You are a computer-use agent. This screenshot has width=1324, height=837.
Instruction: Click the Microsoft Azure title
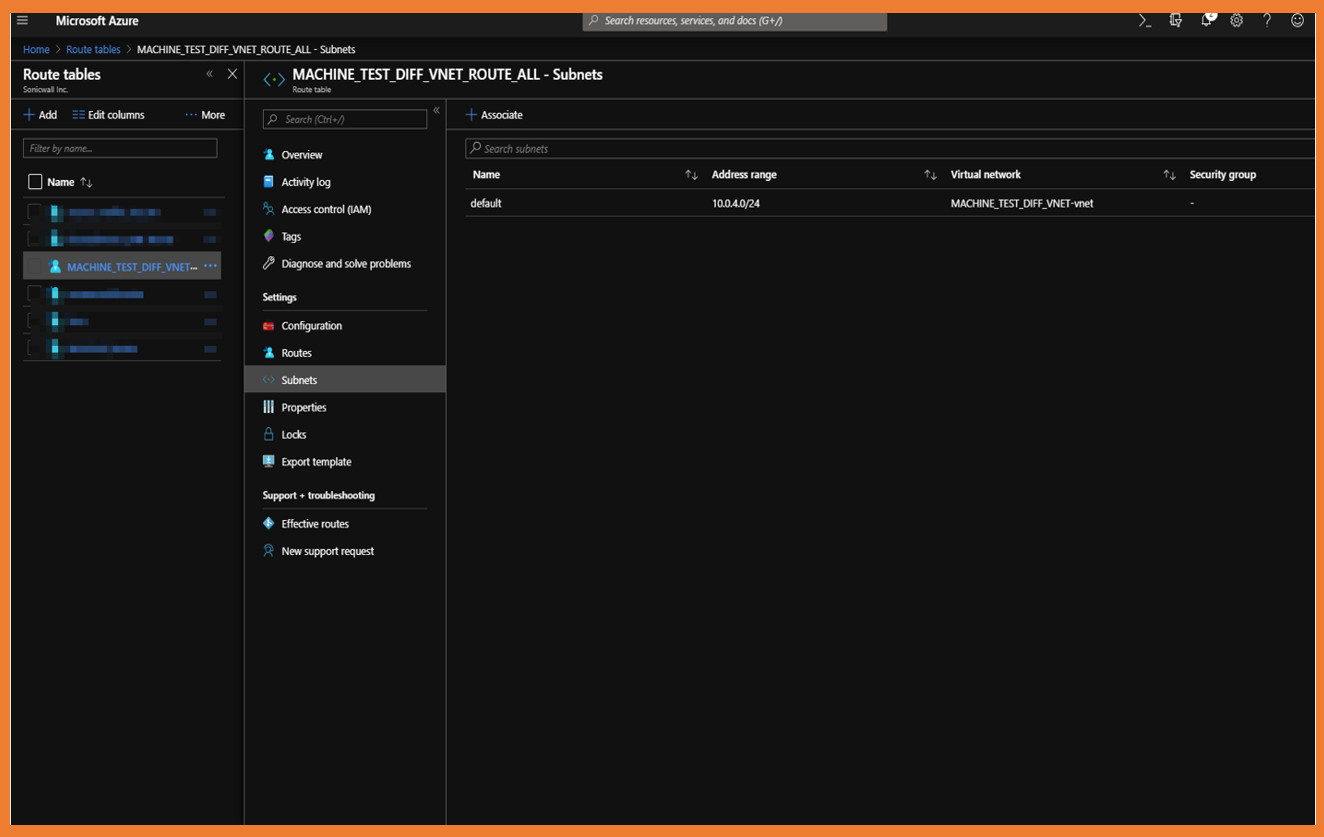click(x=97, y=21)
